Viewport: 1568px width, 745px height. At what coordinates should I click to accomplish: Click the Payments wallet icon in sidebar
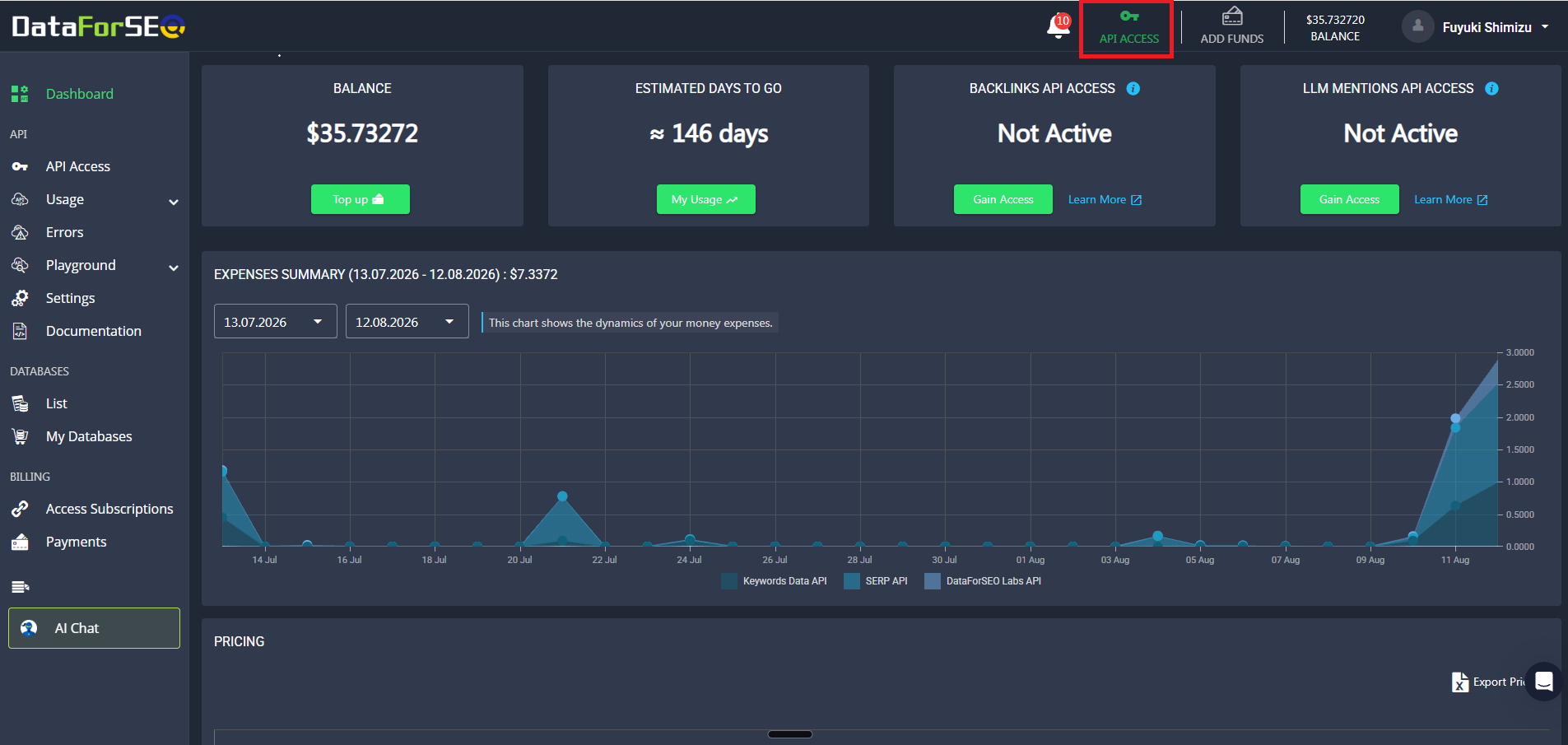(20, 542)
